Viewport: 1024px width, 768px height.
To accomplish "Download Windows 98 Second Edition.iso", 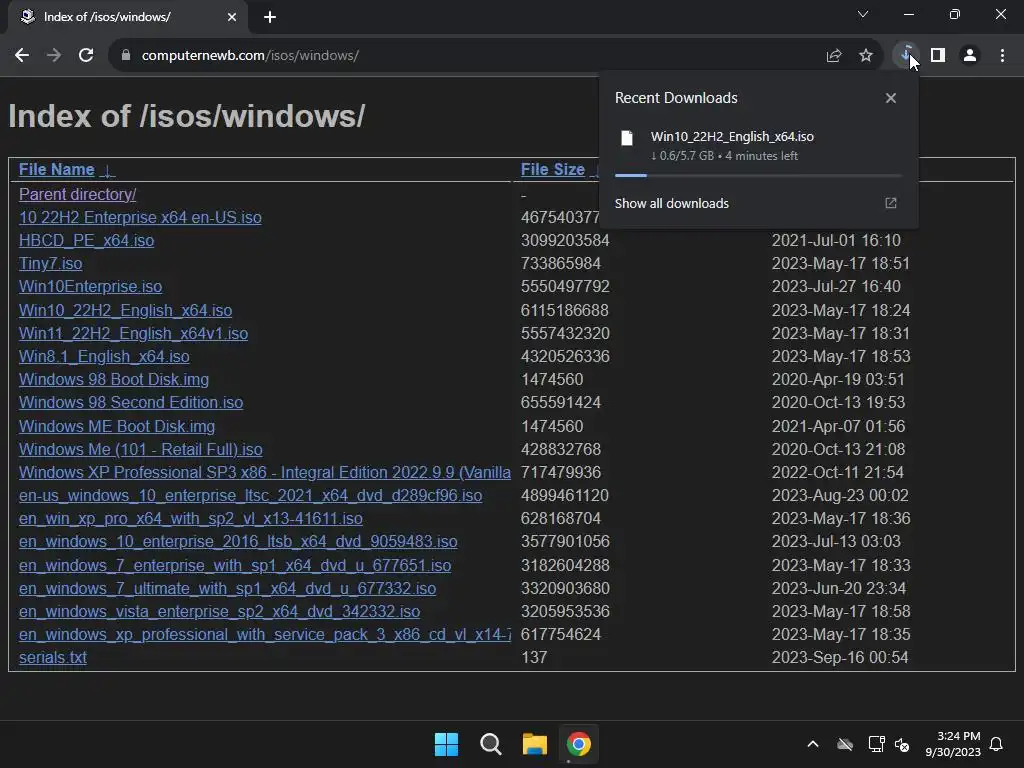I will 131,402.
